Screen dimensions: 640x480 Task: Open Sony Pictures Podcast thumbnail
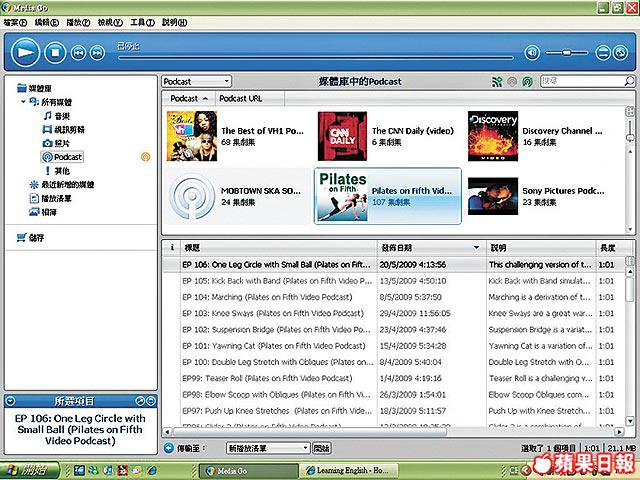(493, 196)
